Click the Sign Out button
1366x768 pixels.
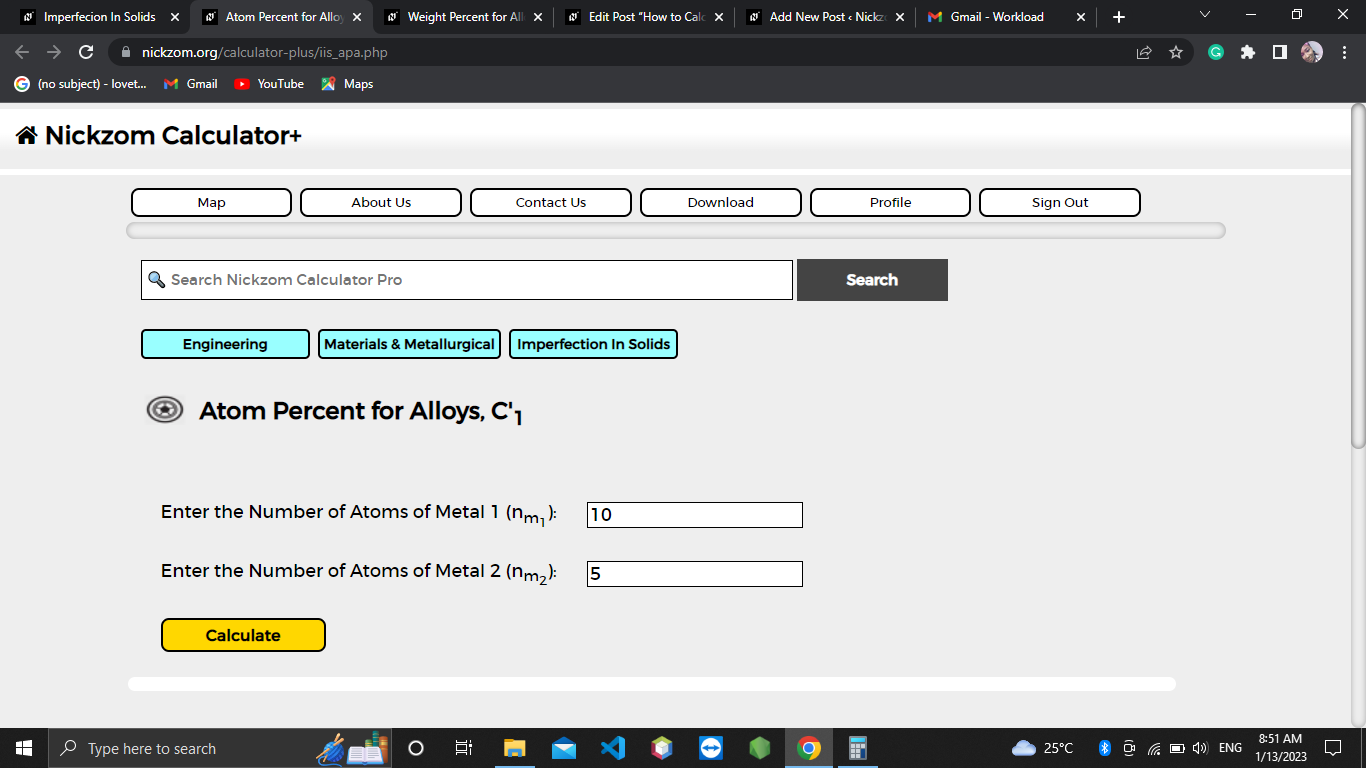tap(1060, 202)
